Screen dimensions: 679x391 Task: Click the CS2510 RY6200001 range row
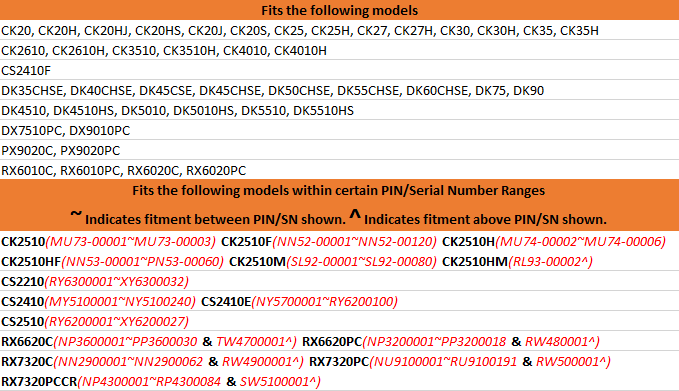click(340, 321)
